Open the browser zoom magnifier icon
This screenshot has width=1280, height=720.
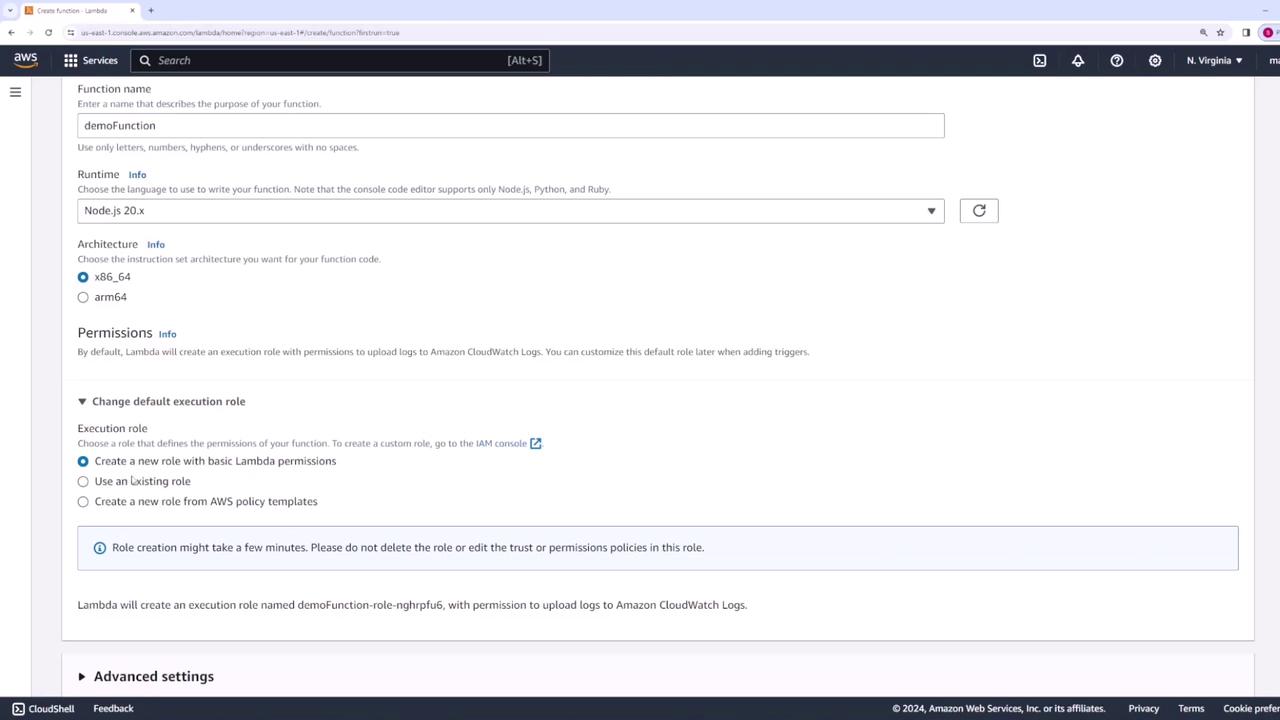coord(1203,32)
